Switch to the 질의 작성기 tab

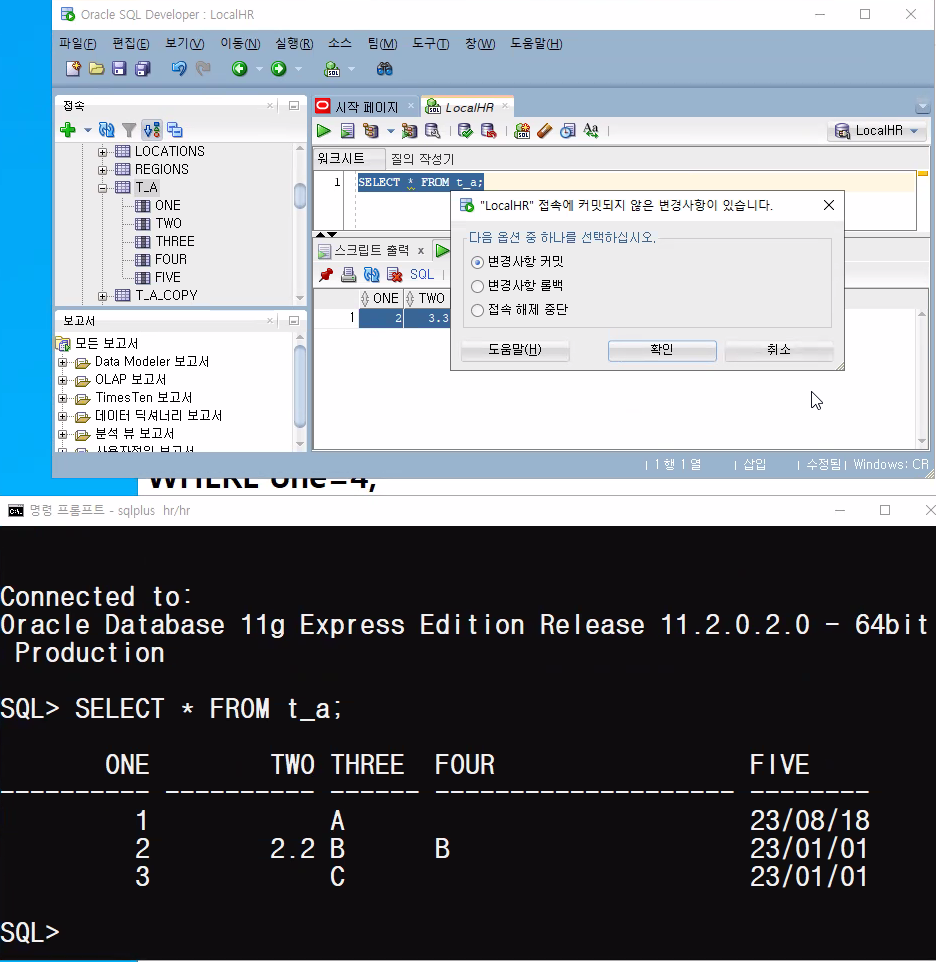coord(423,159)
